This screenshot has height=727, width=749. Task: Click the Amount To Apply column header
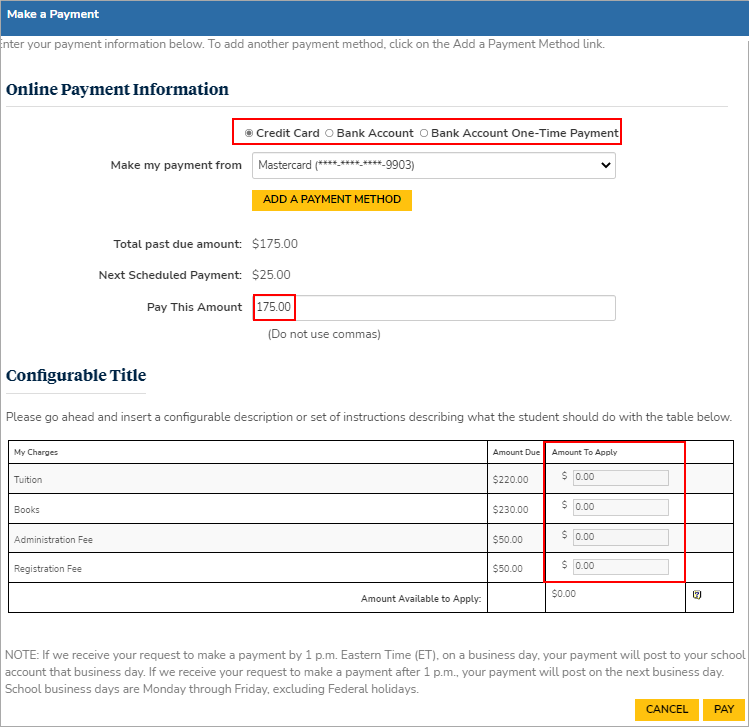pos(584,452)
